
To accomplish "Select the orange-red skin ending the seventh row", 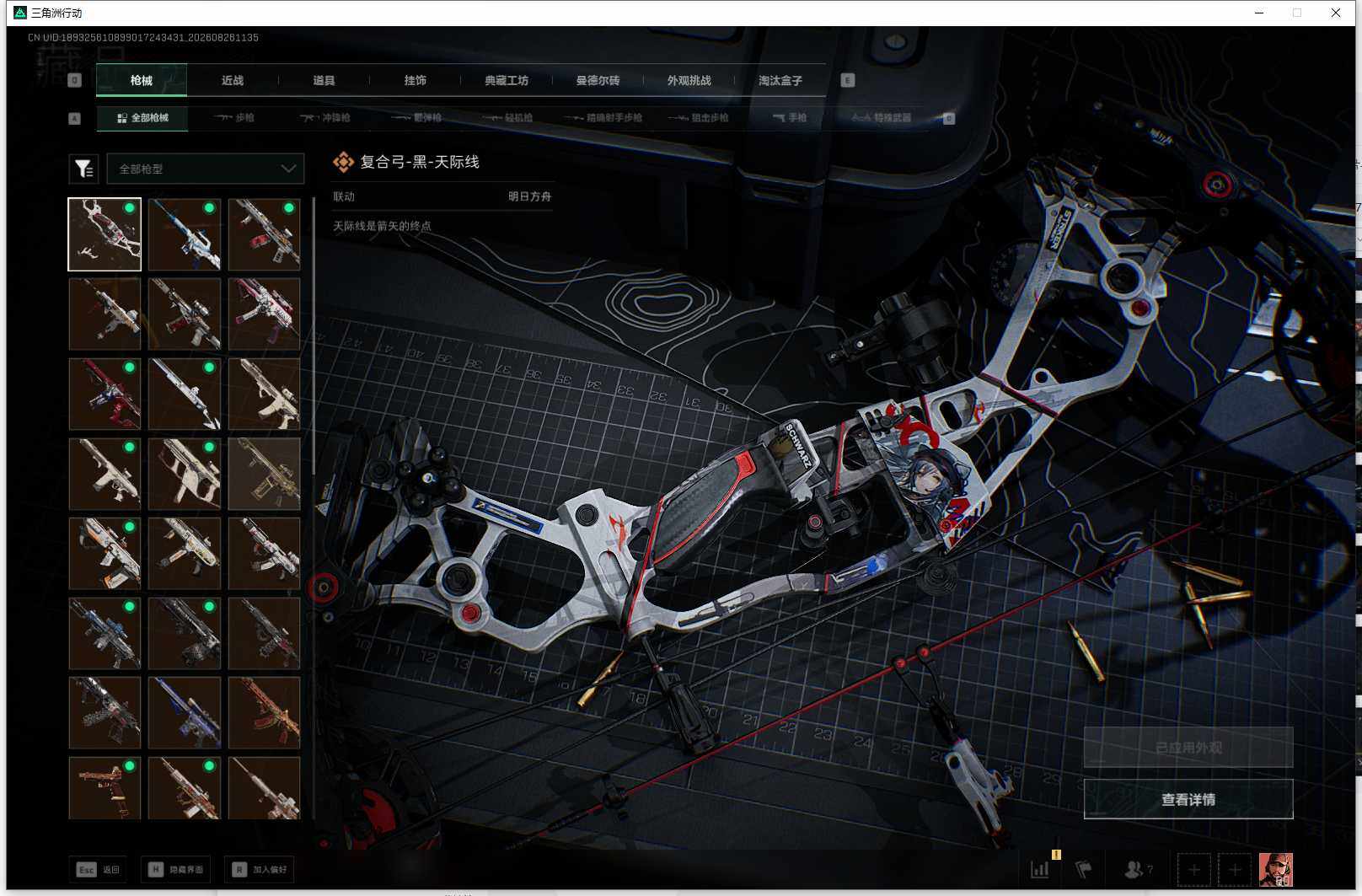I will click(x=264, y=713).
